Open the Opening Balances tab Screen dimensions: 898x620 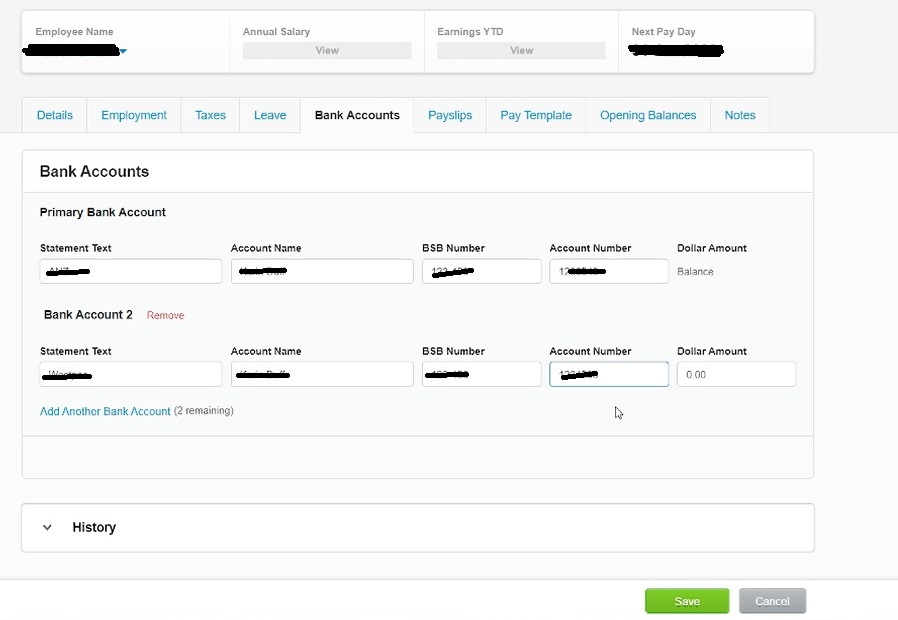(648, 115)
